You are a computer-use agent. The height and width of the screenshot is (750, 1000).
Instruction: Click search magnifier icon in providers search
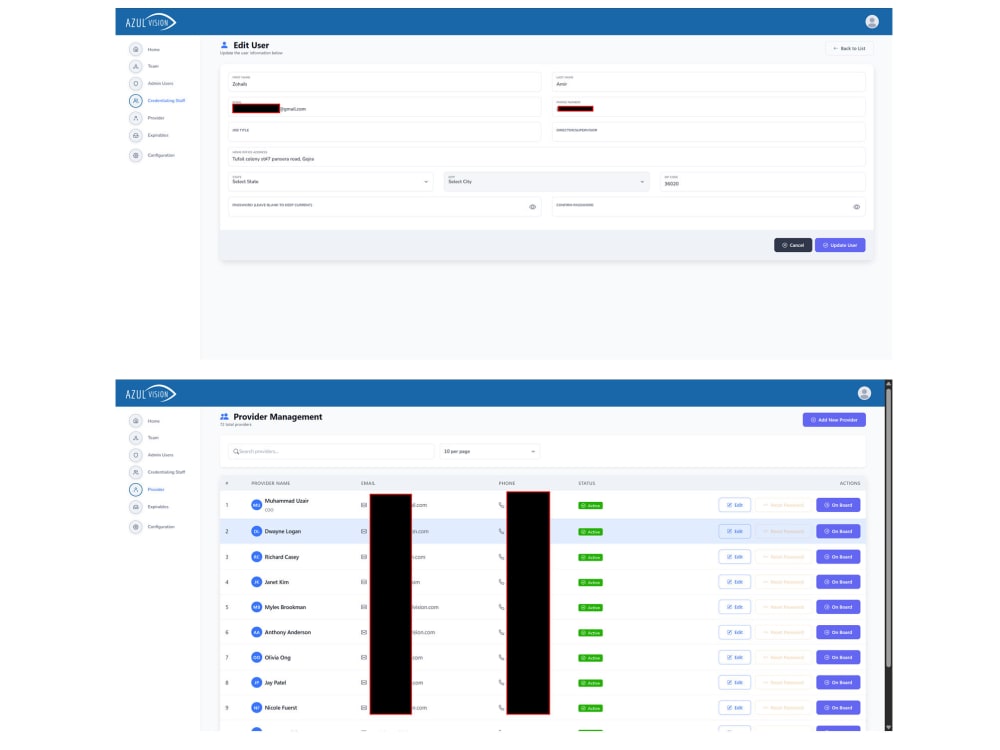click(235, 452)
